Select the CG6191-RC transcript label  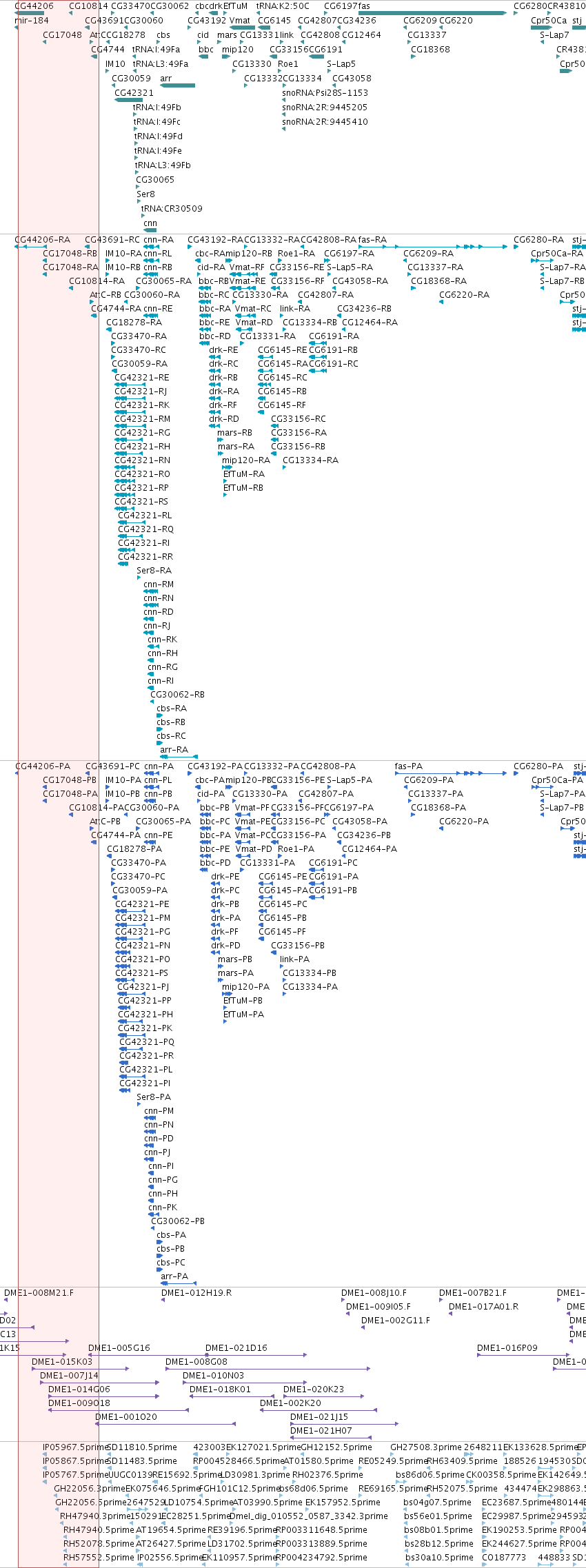[334, 364]
